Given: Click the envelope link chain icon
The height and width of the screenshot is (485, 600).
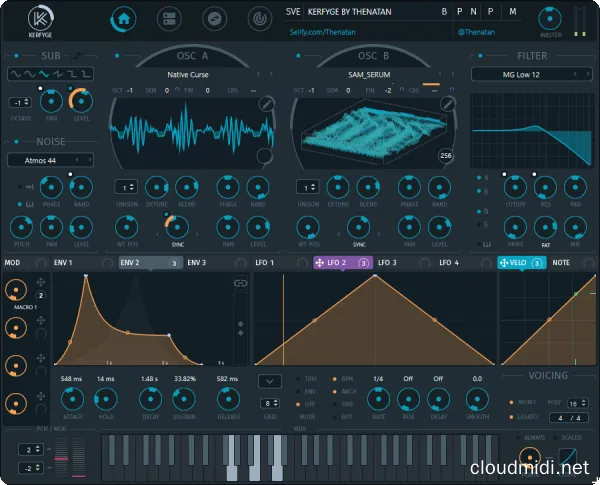Looking at the screenshot, I should (x=240, y=284).
